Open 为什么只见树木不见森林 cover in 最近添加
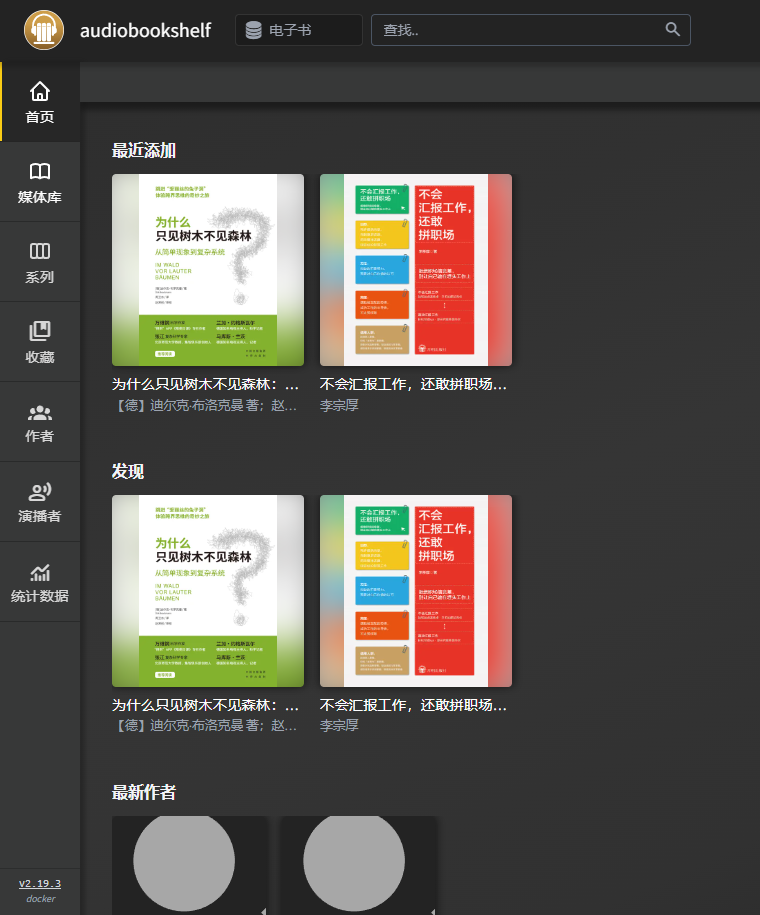The height and width of the screenshot is (915, 760). [208, 270]
